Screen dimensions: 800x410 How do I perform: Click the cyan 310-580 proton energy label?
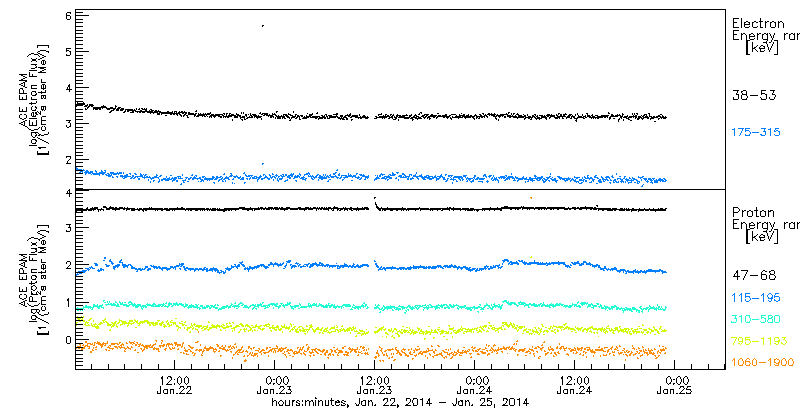(756, 319)
